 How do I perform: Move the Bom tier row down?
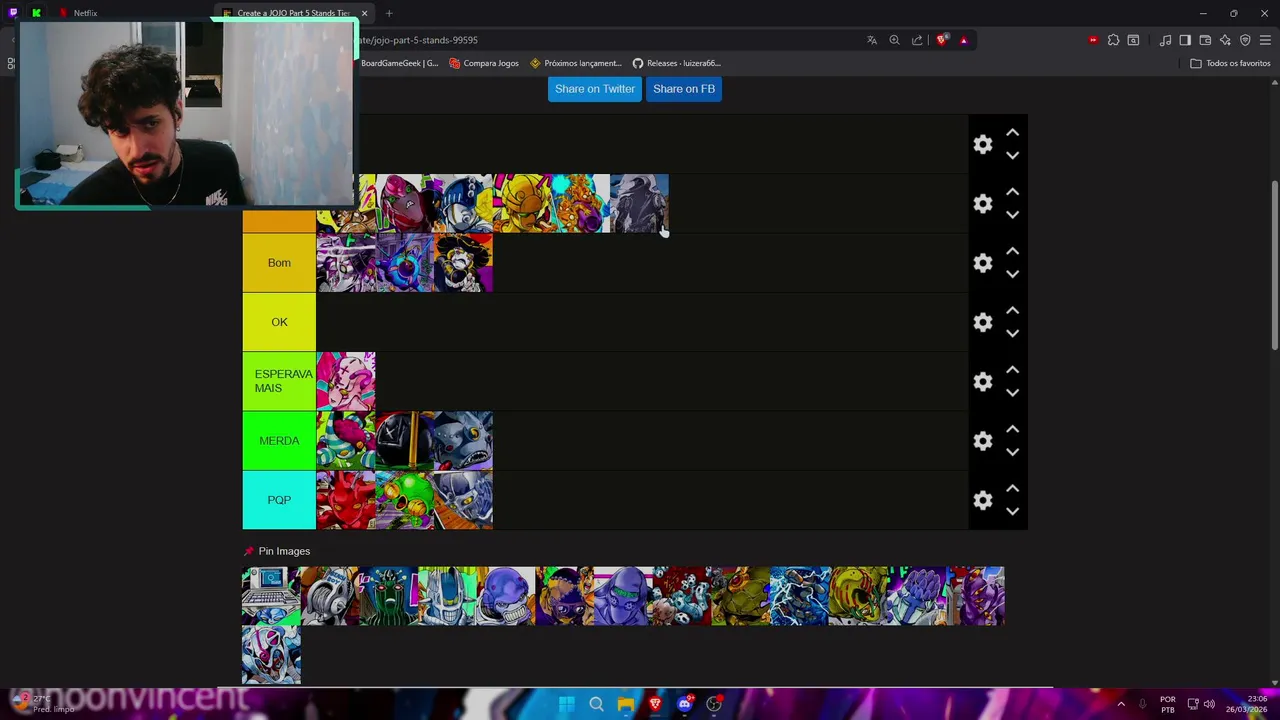pyautogui.click(x=1012, y=274)
